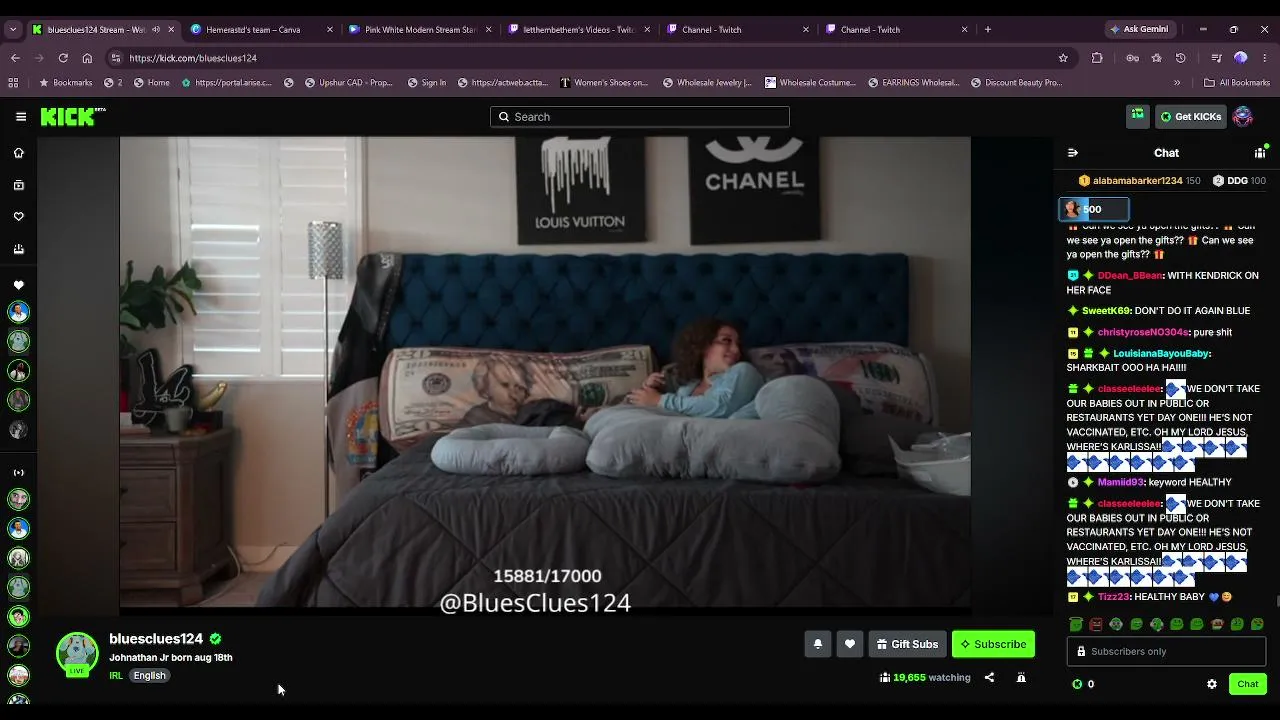Open the Sign In bookmark
This screenshot has width=1280, height=720.
click(x=427, y=83)
